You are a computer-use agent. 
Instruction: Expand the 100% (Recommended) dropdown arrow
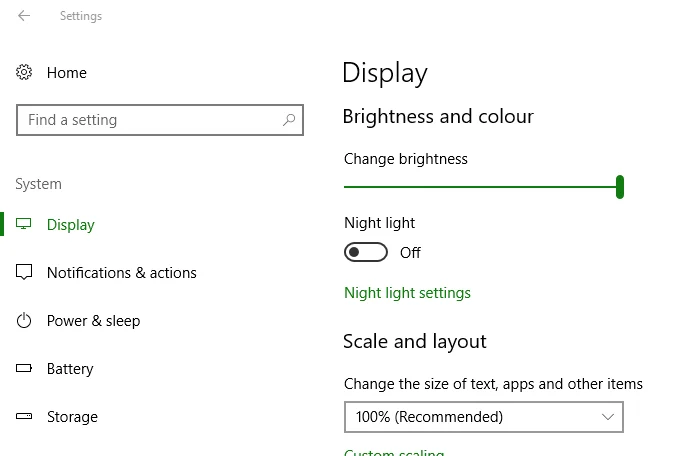click(608, 417)
